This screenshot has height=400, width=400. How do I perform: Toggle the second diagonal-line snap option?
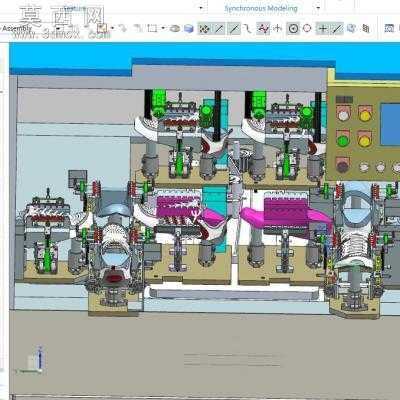pyautogui.click(x=235, y=29)
